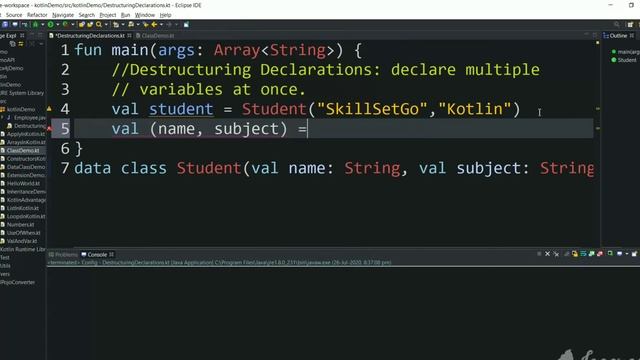Toggle Scroll Lock in Console toolbar
640x360 pixels.
tap(575, 254)
